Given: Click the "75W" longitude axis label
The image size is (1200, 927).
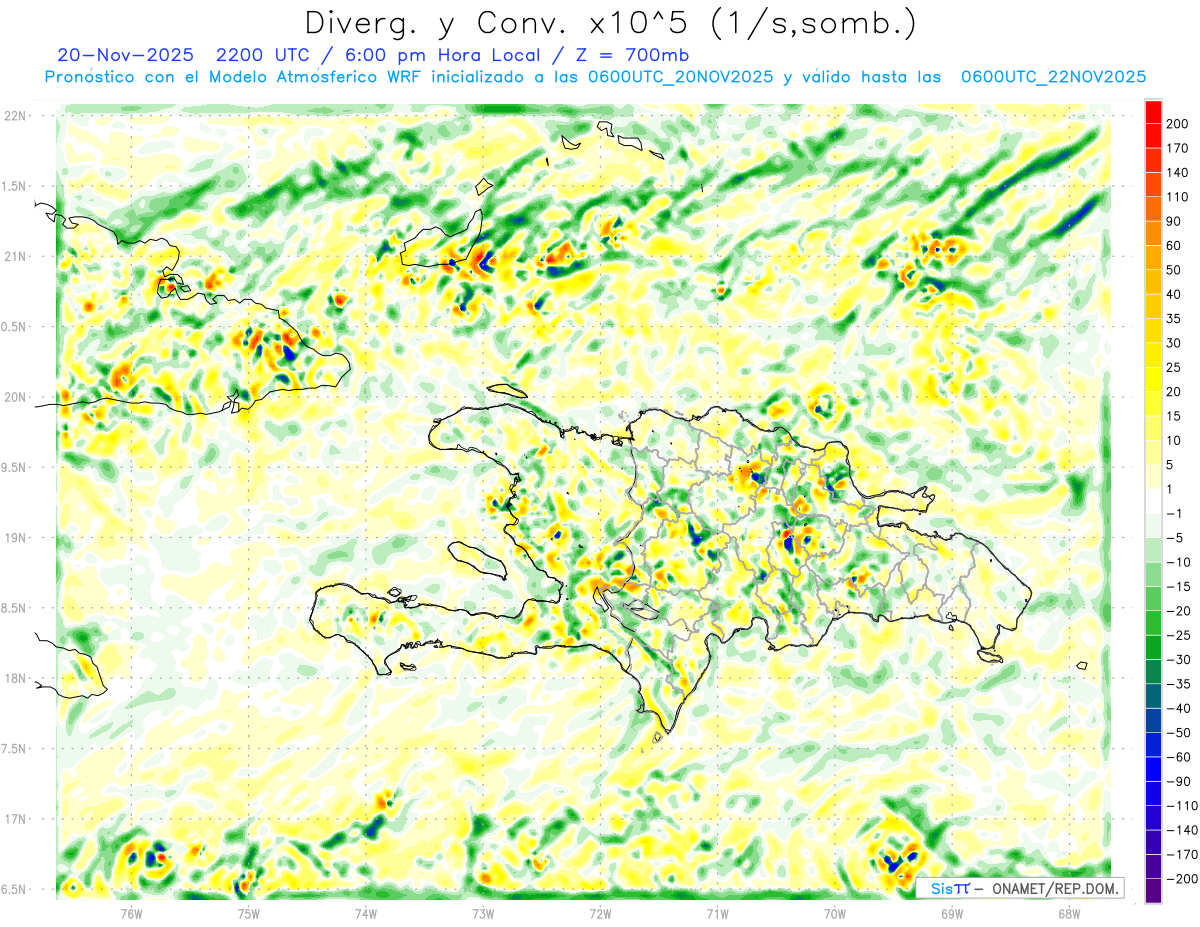Looking at the screenshot, I should click(248, 913).
